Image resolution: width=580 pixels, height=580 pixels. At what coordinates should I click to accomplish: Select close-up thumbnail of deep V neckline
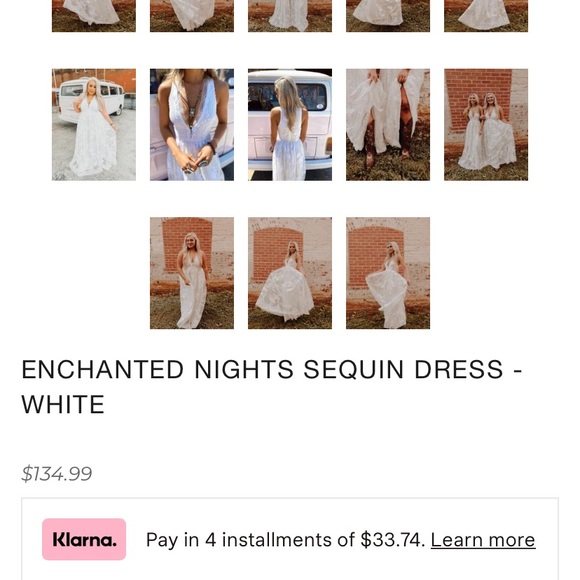coord(192,125)
